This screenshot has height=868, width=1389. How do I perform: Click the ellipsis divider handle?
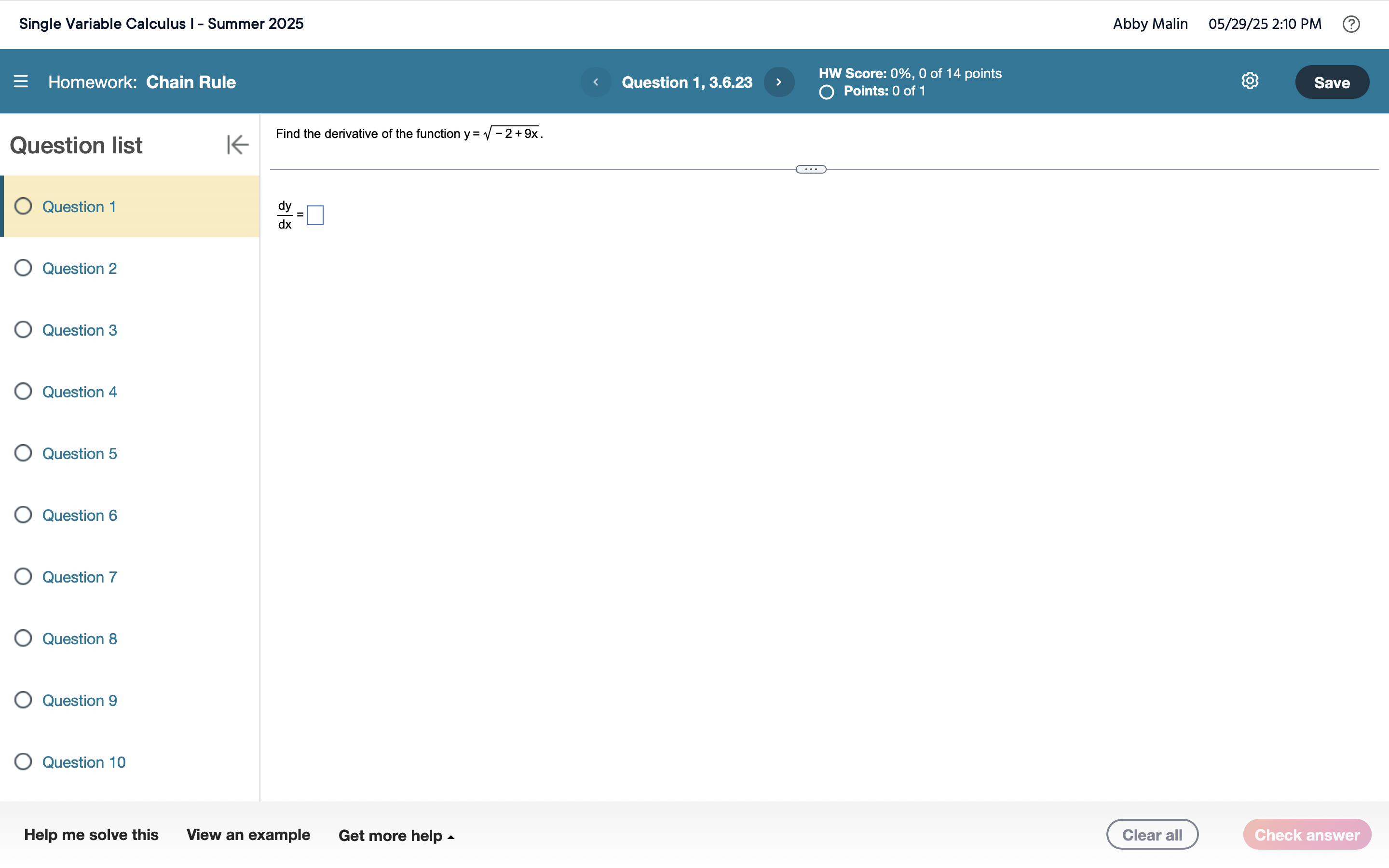click(x=810, y=169)
